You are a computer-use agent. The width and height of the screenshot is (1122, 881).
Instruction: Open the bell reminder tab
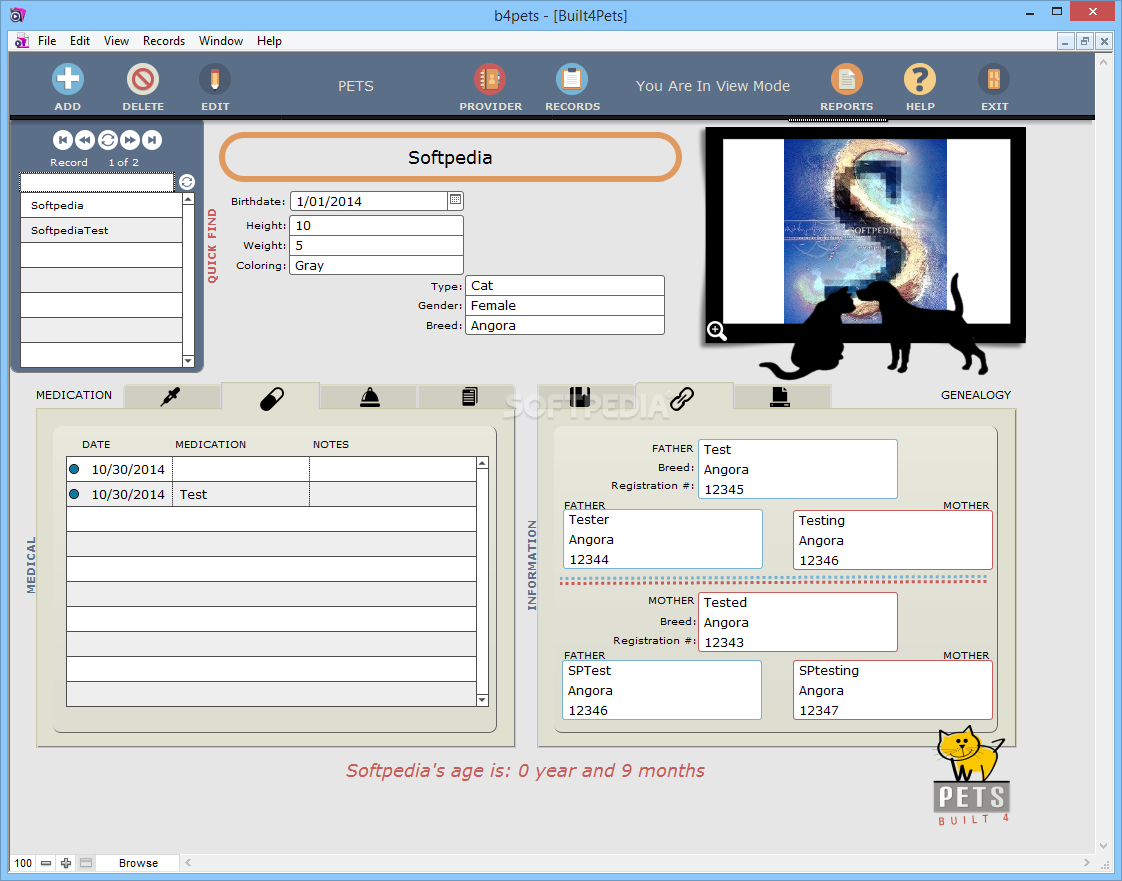pos(369,396)
